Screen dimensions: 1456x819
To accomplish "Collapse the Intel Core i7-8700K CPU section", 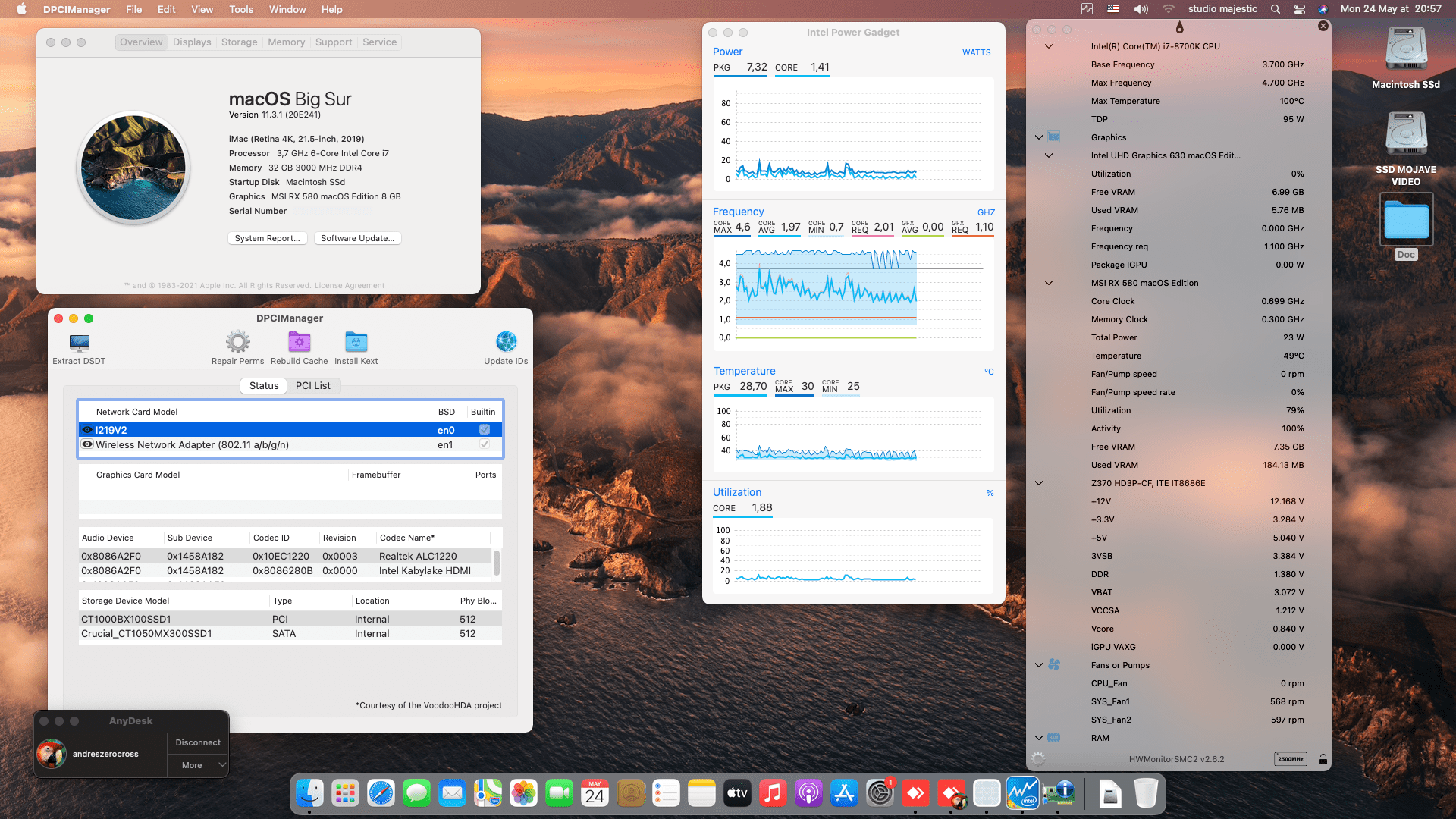I will click(x=1049, y=46).
